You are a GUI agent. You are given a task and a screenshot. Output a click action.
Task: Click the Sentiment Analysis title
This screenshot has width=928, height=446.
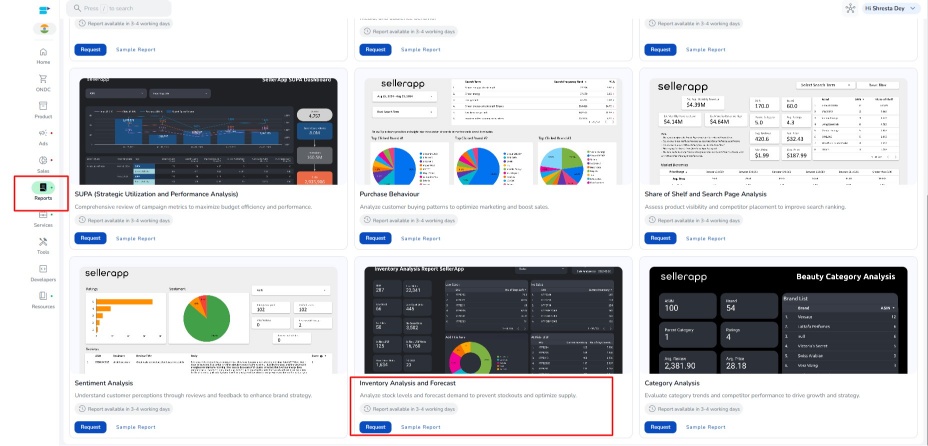(x=104, y=383)
